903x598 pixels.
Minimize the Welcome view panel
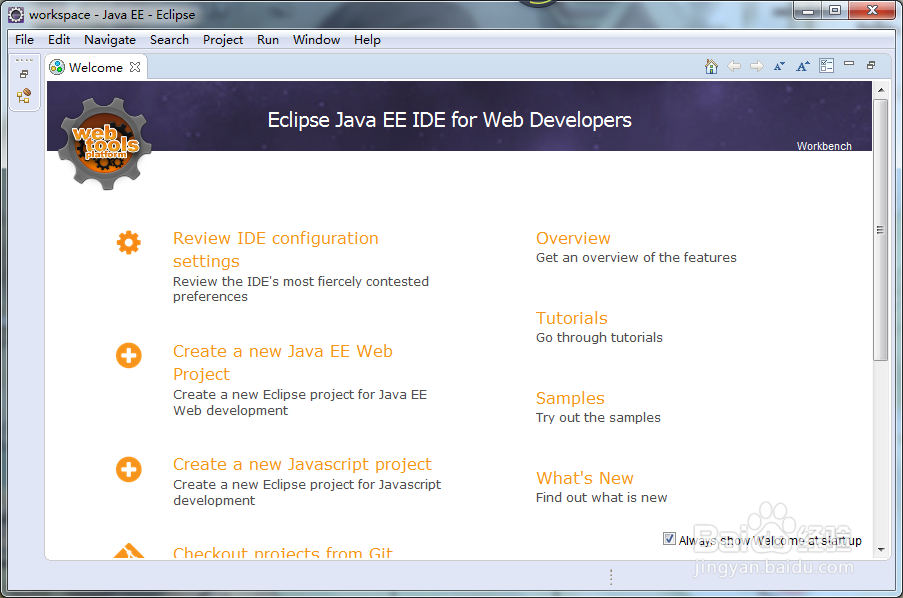849,64
